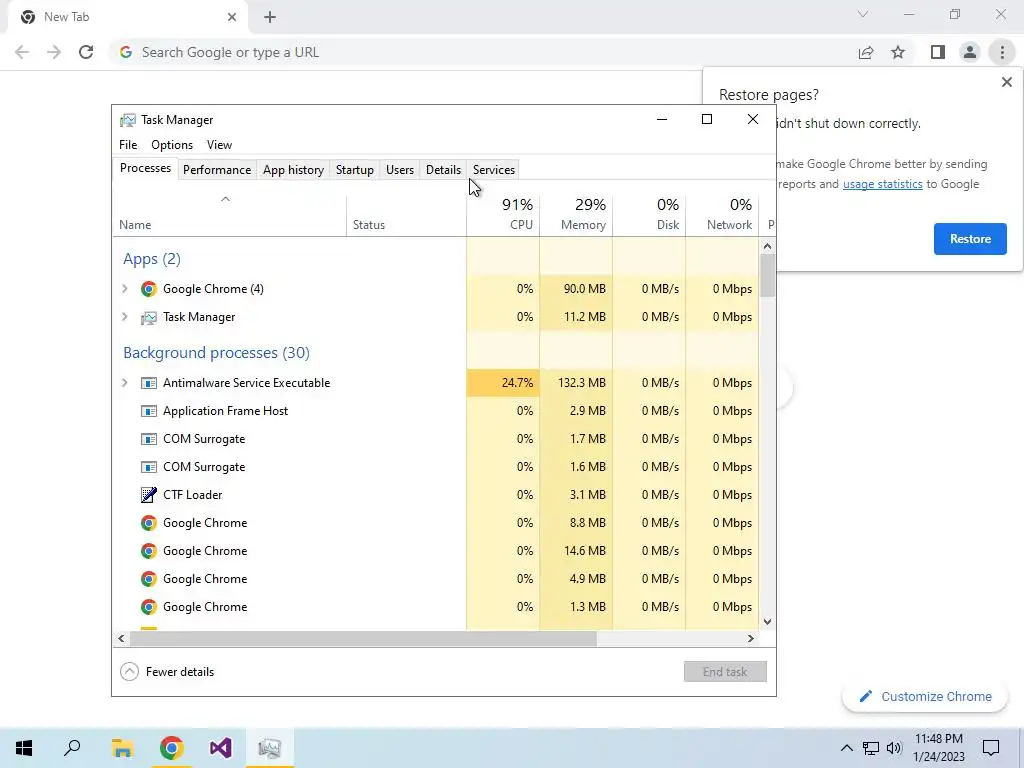1024x768 pixels.
Task: Open the usage statistics link
Action: [x=882, y=184]
